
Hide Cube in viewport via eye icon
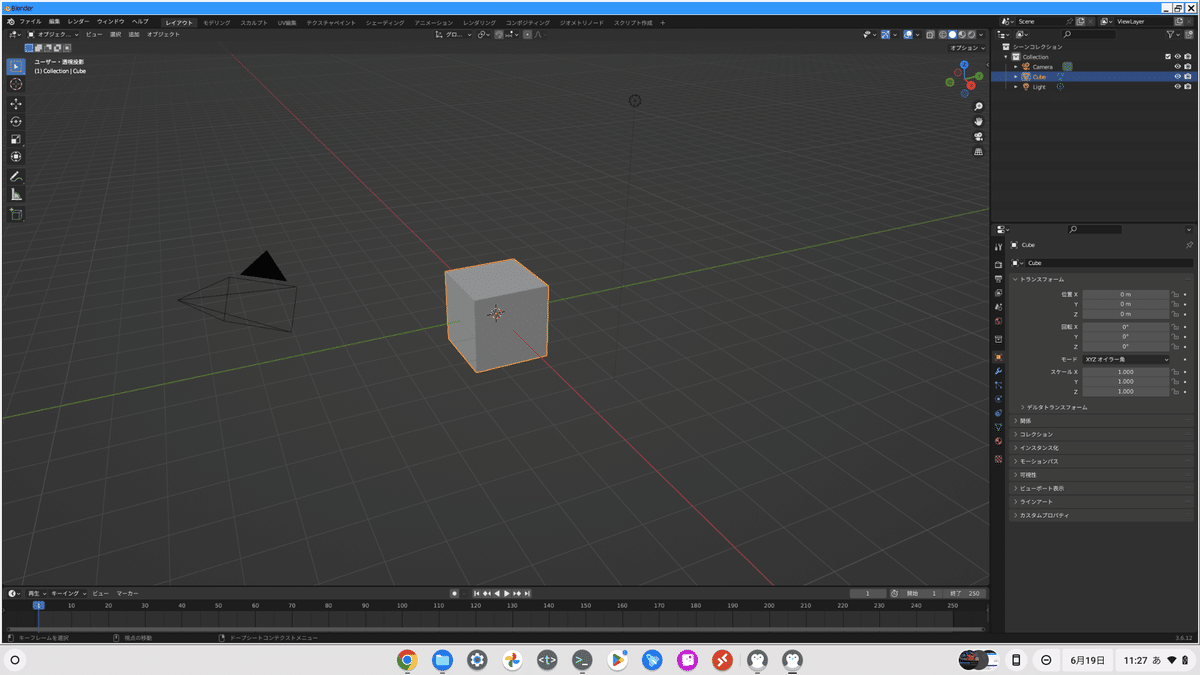[x=1177, y=77]
